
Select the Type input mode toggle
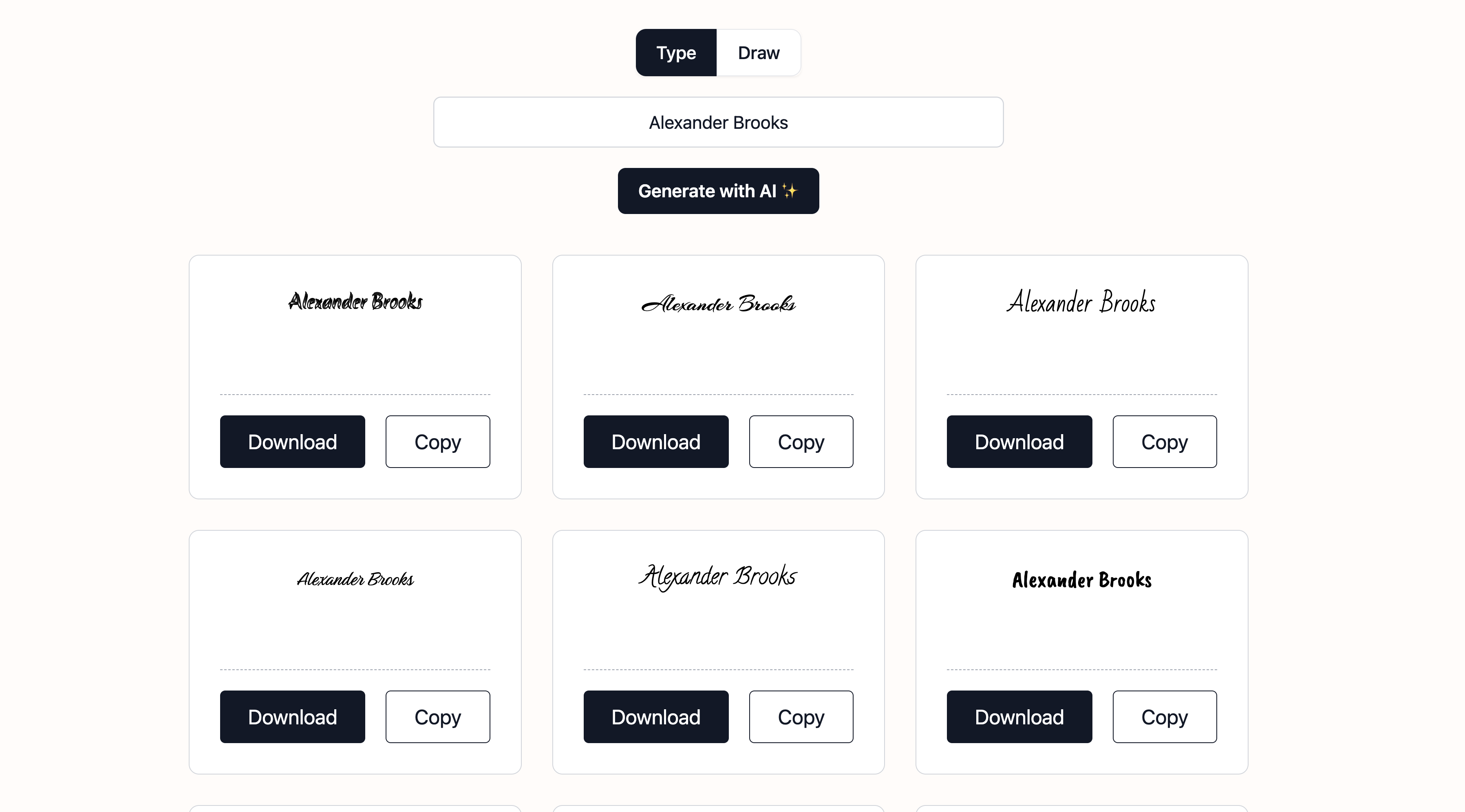(x=676, y=53)
